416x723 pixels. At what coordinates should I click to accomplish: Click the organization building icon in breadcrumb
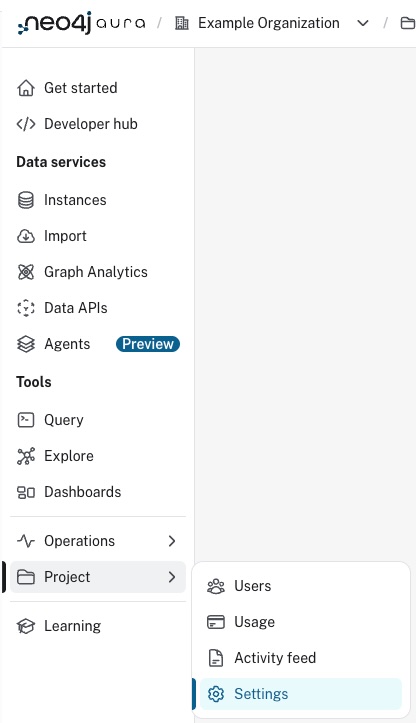(182, 23)
